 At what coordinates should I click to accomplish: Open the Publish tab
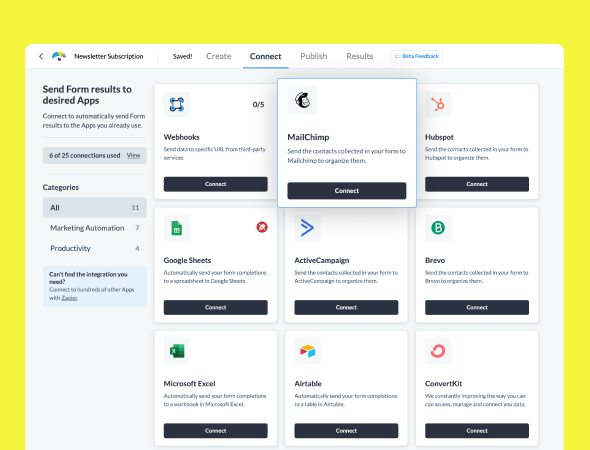(x=313, y=56)
